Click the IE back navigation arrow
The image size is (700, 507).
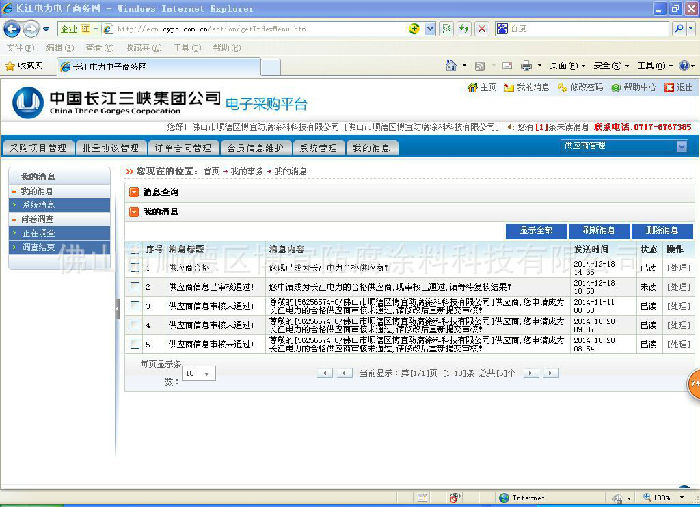pos(12,29)
